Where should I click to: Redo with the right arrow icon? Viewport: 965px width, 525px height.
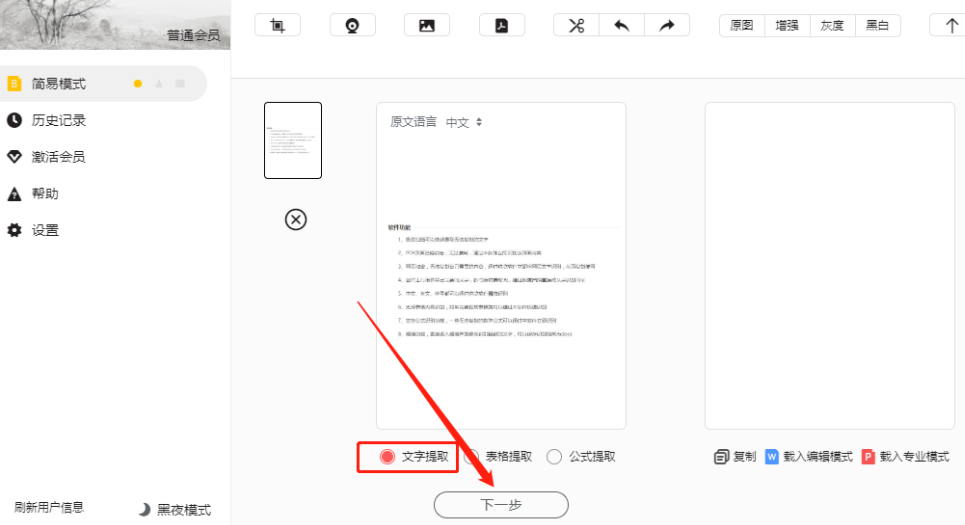pos(667,25)
